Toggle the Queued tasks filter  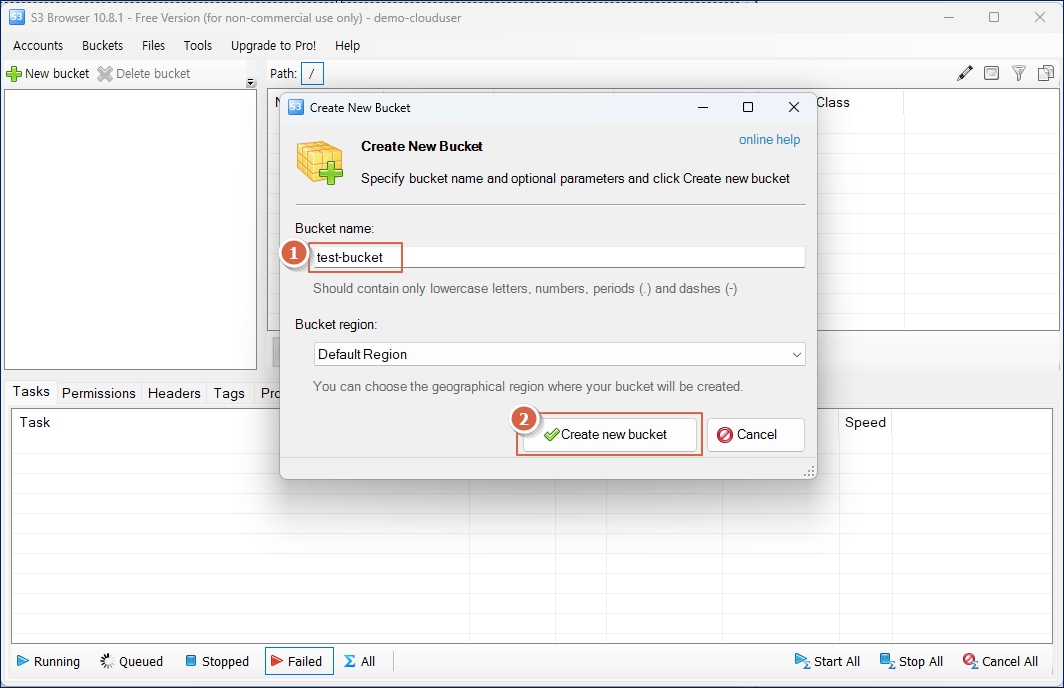(131, 661)
